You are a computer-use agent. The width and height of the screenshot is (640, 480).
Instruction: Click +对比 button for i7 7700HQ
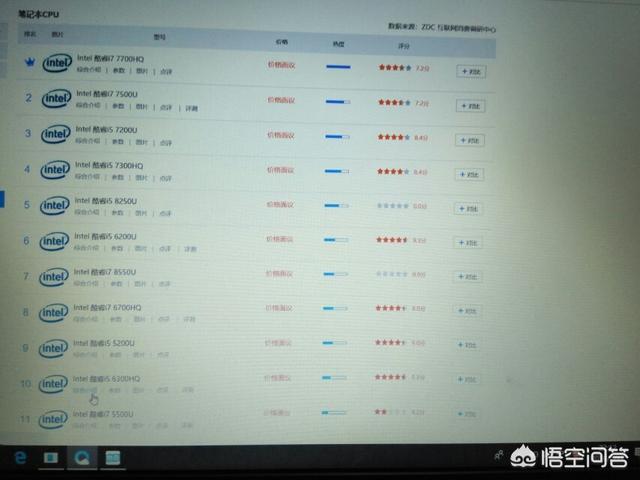tap(471, 71)
